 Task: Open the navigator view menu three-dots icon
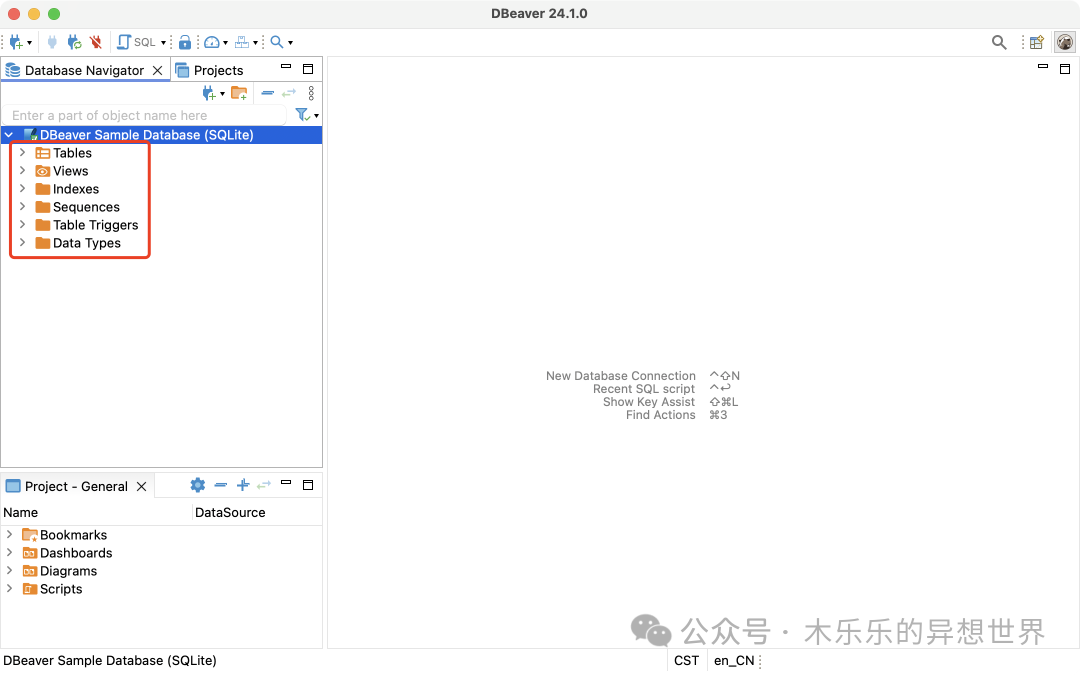tap(311, 93)
